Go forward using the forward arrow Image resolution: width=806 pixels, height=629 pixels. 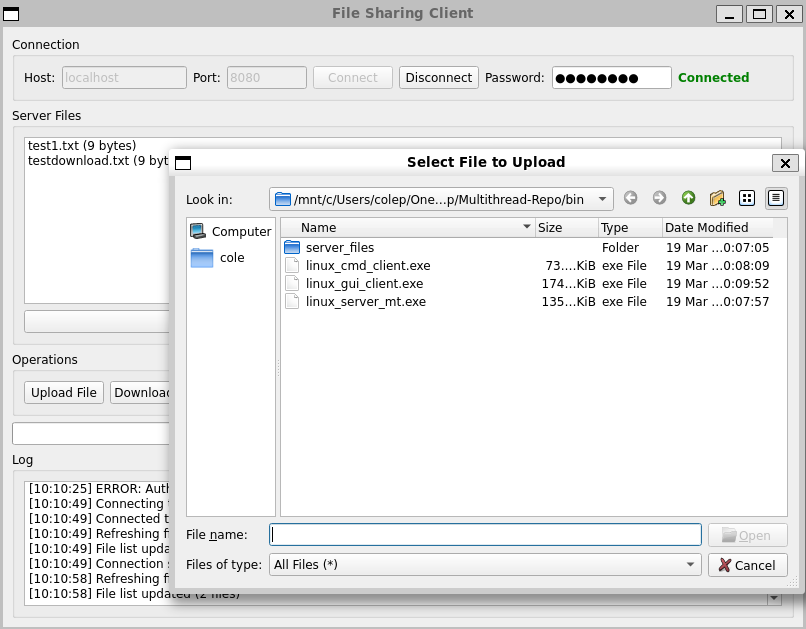click(659, 198)
